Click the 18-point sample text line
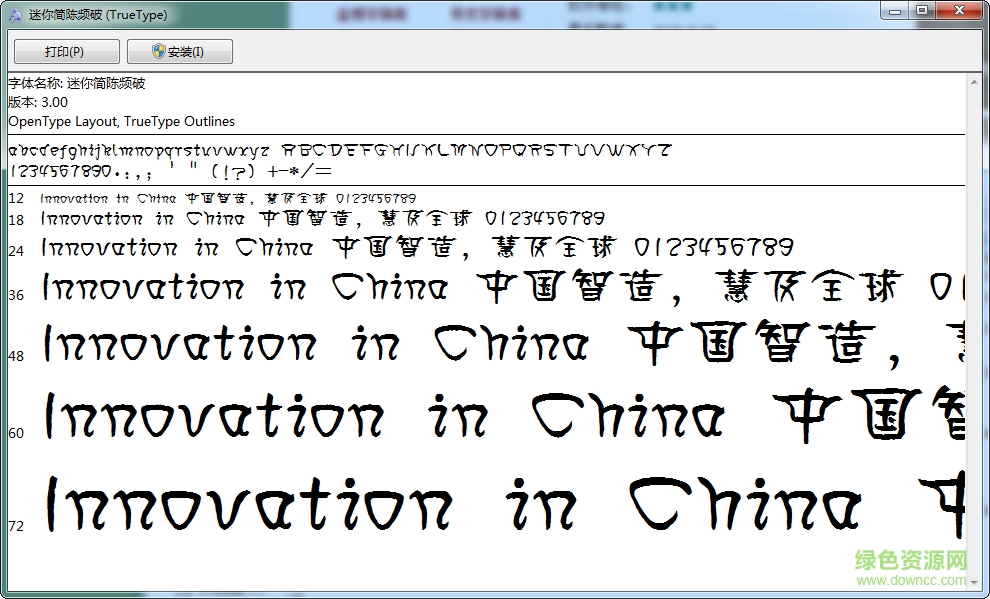 click(x=322, y=219)
